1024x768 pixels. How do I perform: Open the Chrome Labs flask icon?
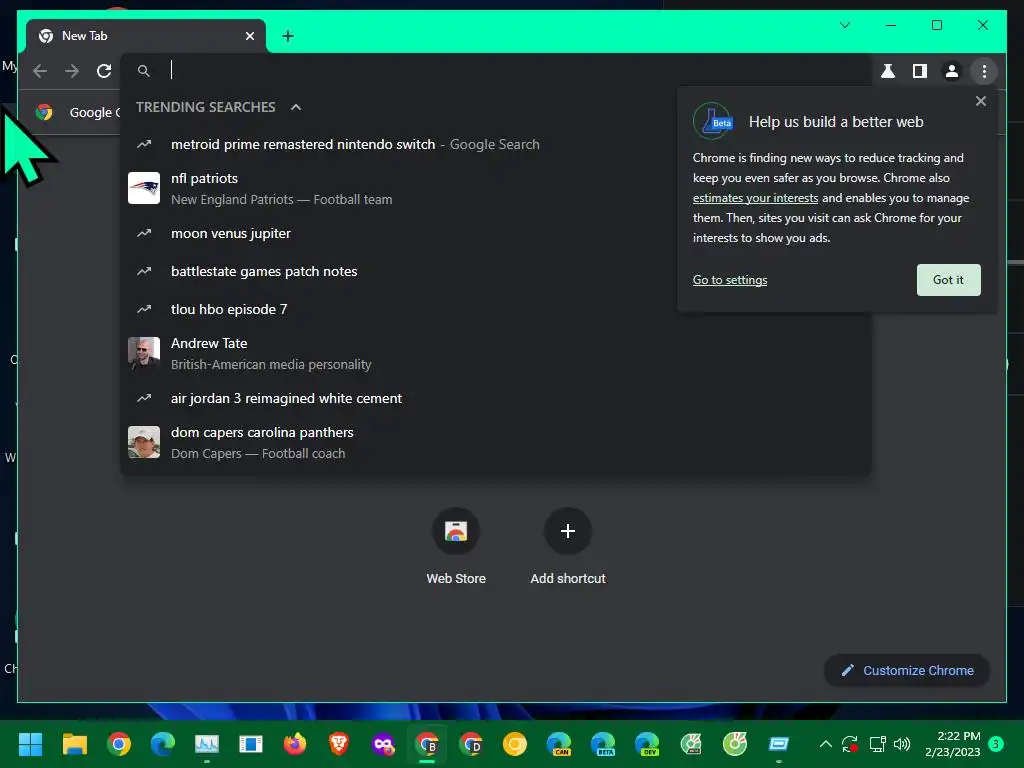click(888, 71)
